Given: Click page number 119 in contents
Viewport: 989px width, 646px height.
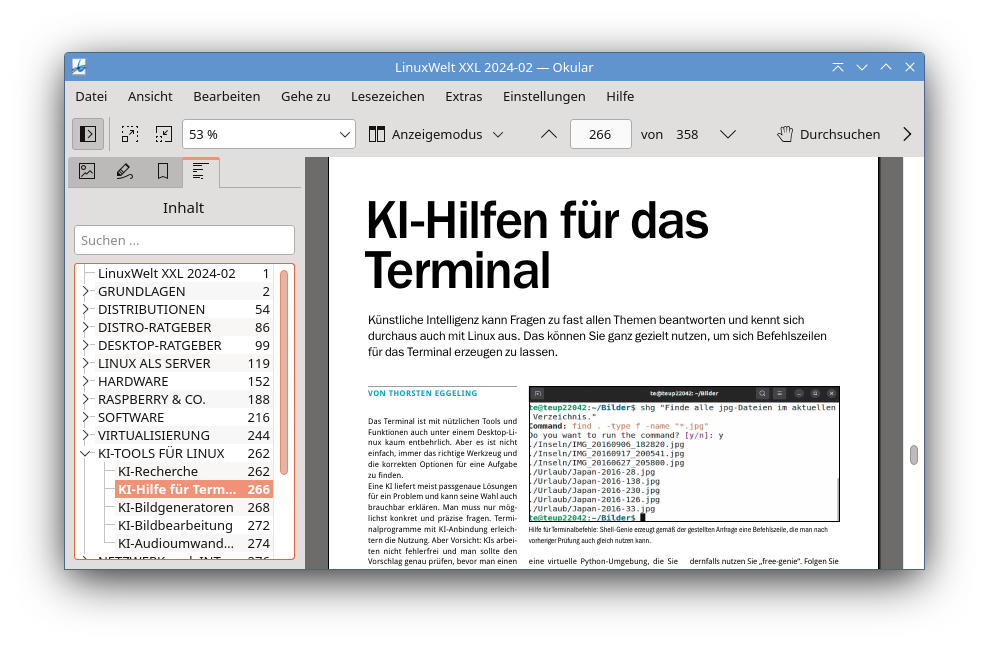Looking at the screenshot, I should pyautogui.click(x=259, y=364).
